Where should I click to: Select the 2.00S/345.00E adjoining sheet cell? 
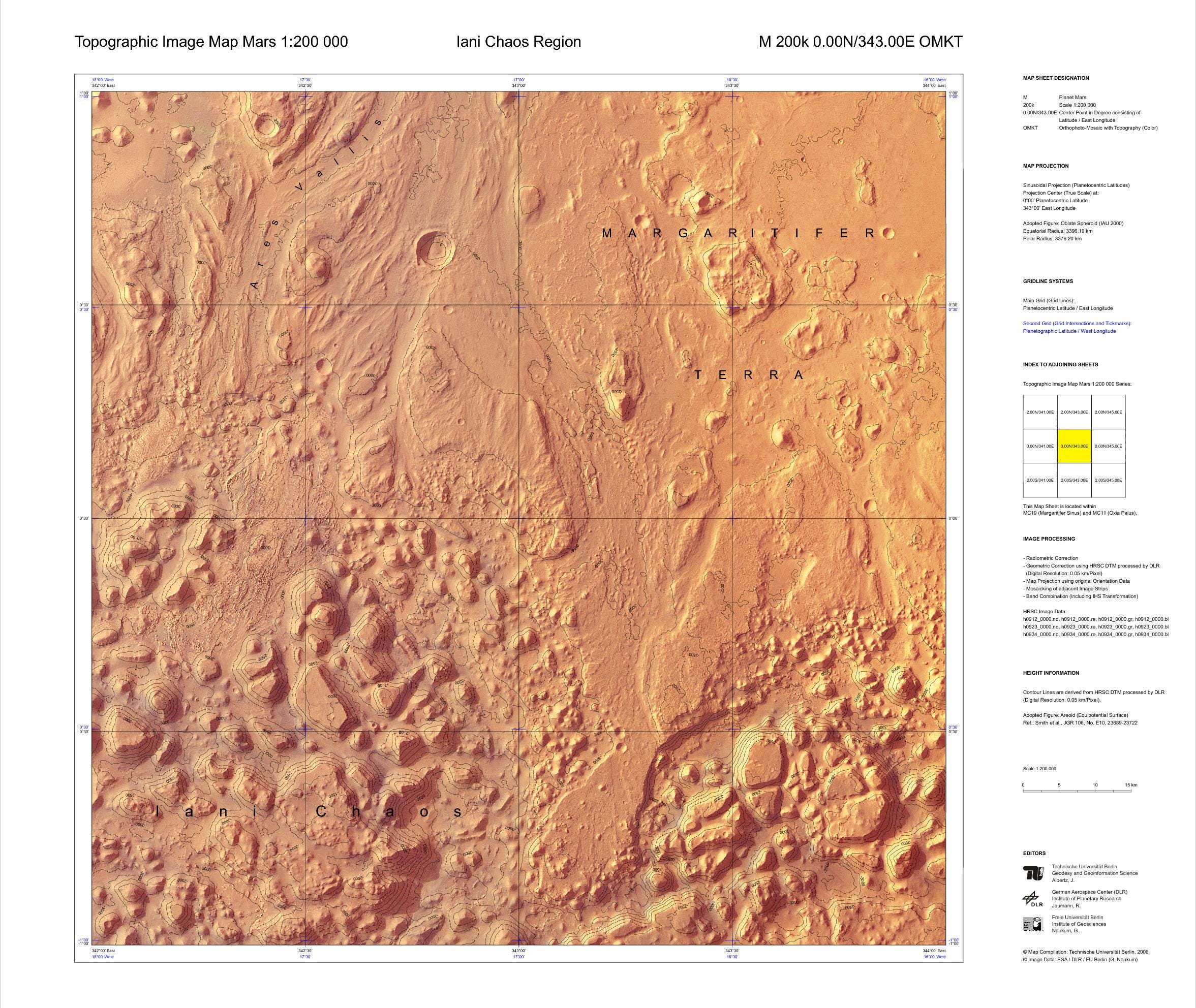coord(1109,480)
